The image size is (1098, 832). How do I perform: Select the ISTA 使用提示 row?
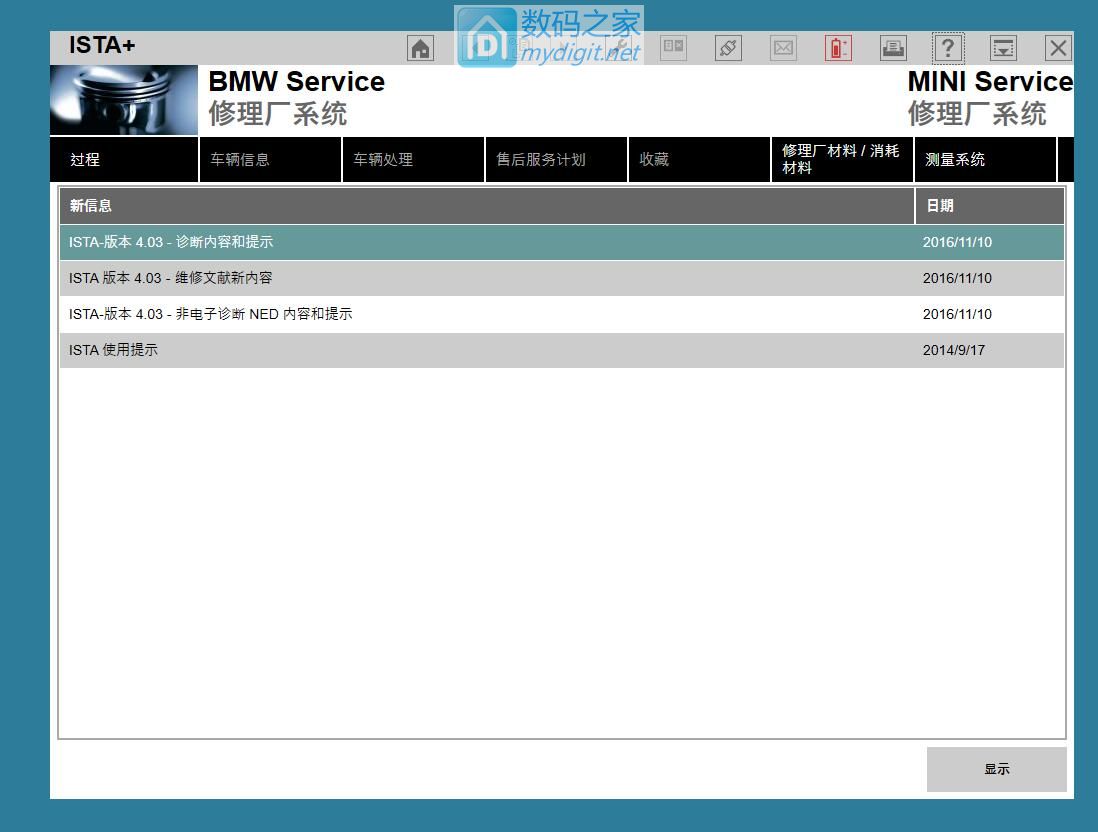(562, 350)
